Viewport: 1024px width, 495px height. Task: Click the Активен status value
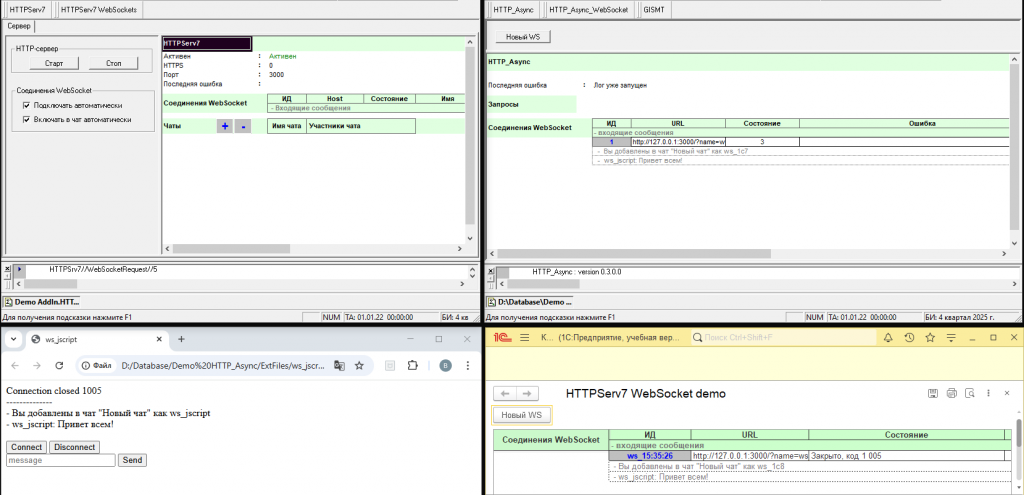(283, 57)
